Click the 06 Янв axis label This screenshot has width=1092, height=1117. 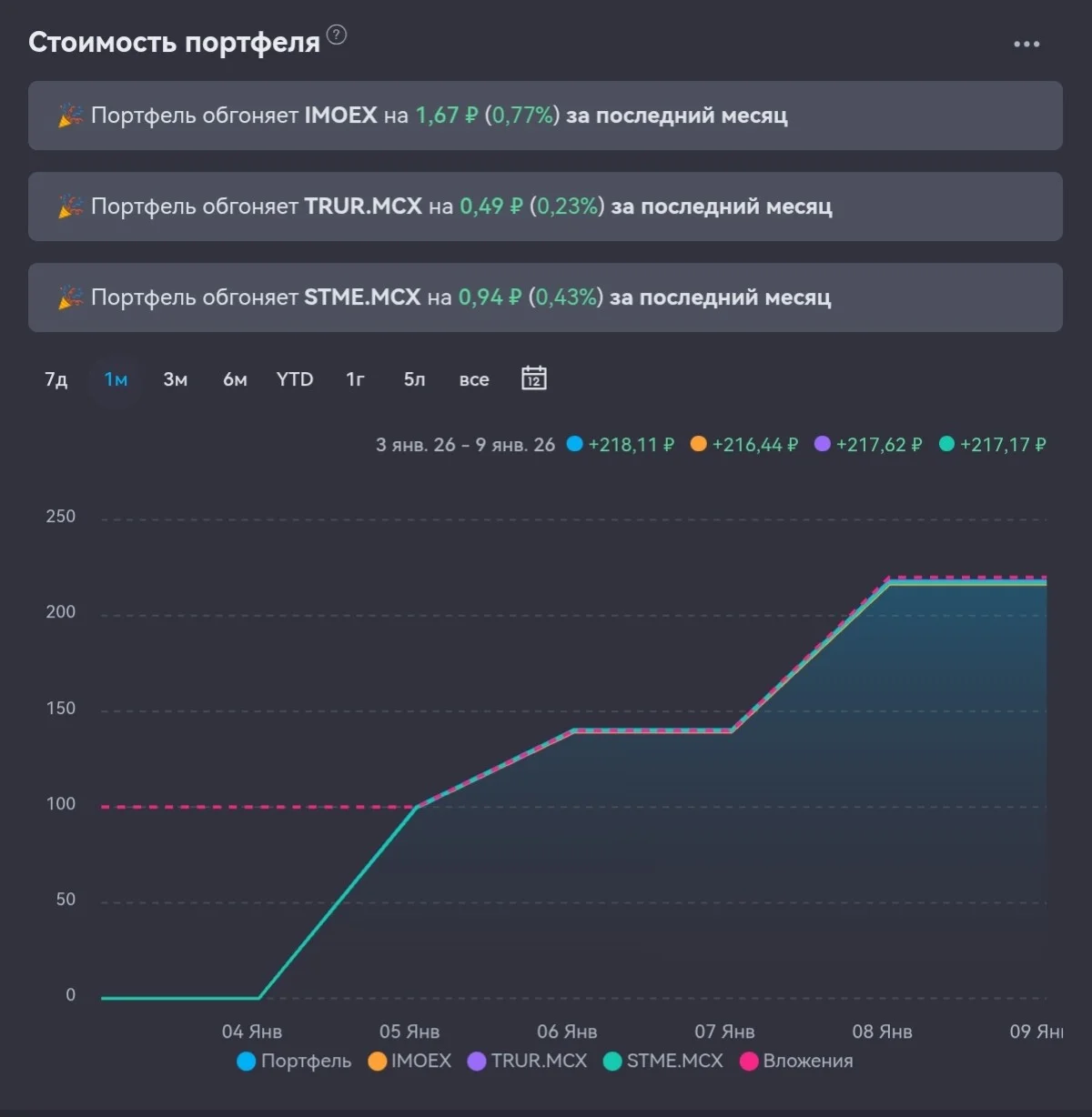[567, 1031]
